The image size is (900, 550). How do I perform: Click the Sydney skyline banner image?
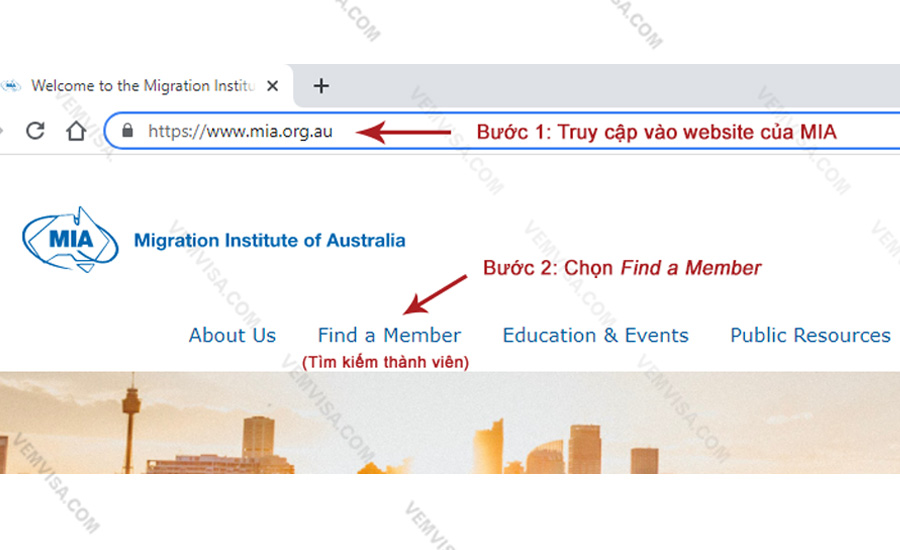(450, 423)
